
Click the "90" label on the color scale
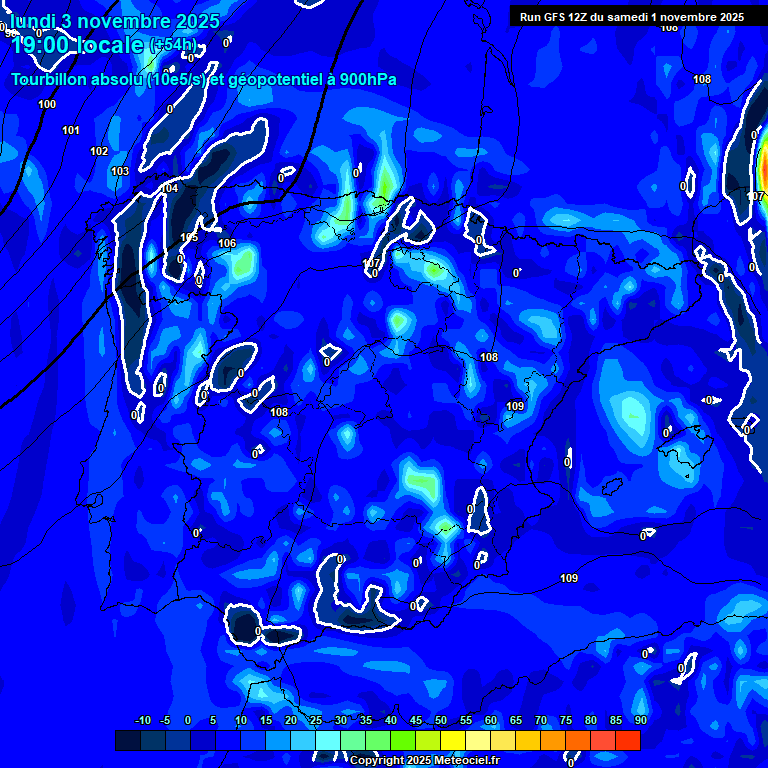640,720
